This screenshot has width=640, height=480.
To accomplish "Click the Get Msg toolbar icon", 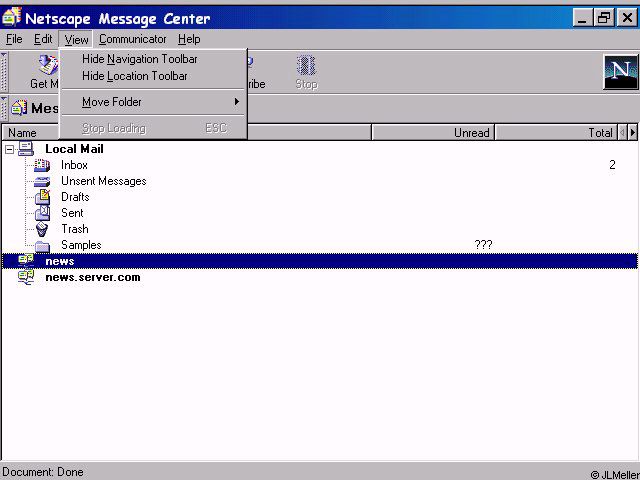I will (48, 65).
